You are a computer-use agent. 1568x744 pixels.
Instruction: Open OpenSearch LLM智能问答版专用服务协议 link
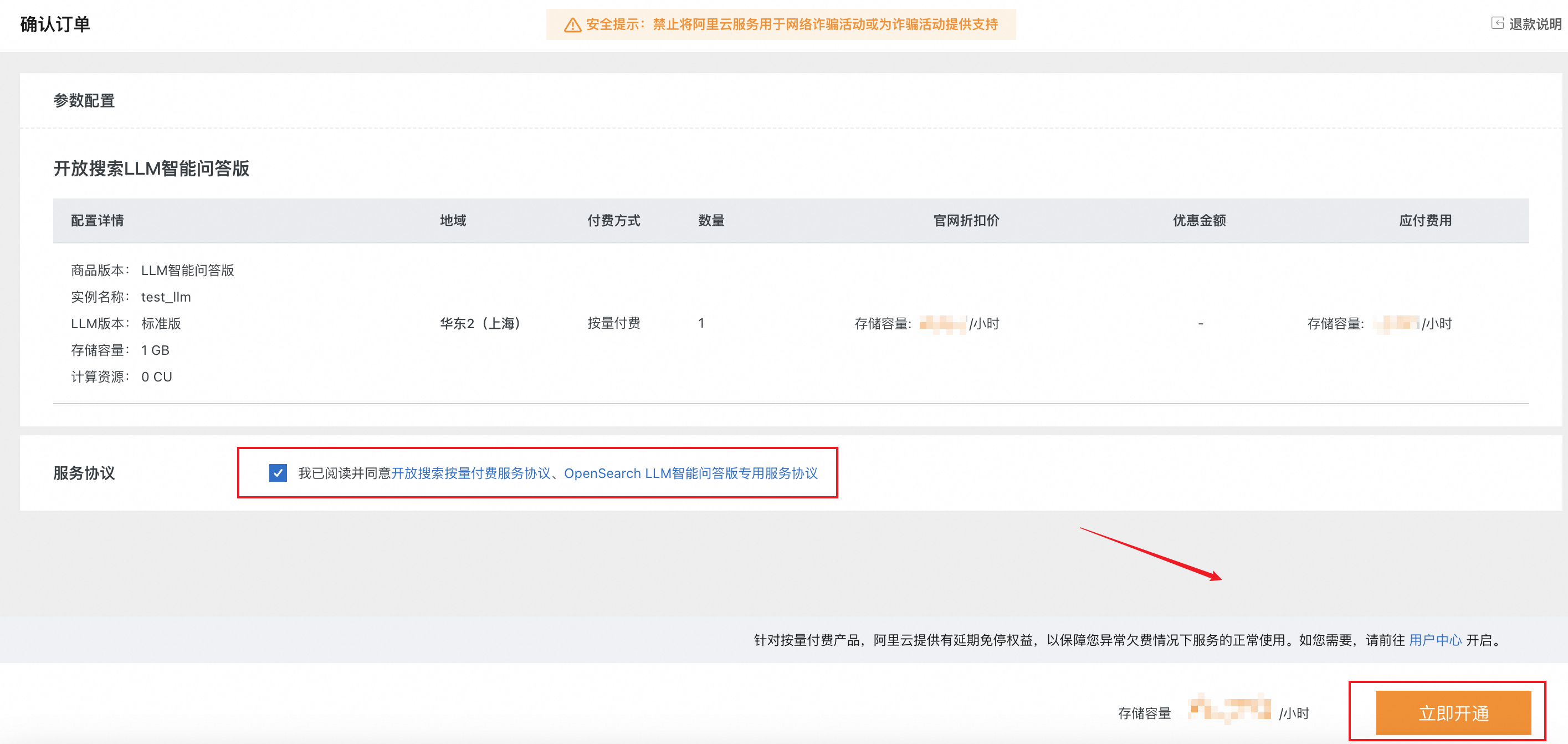[691, 473]
